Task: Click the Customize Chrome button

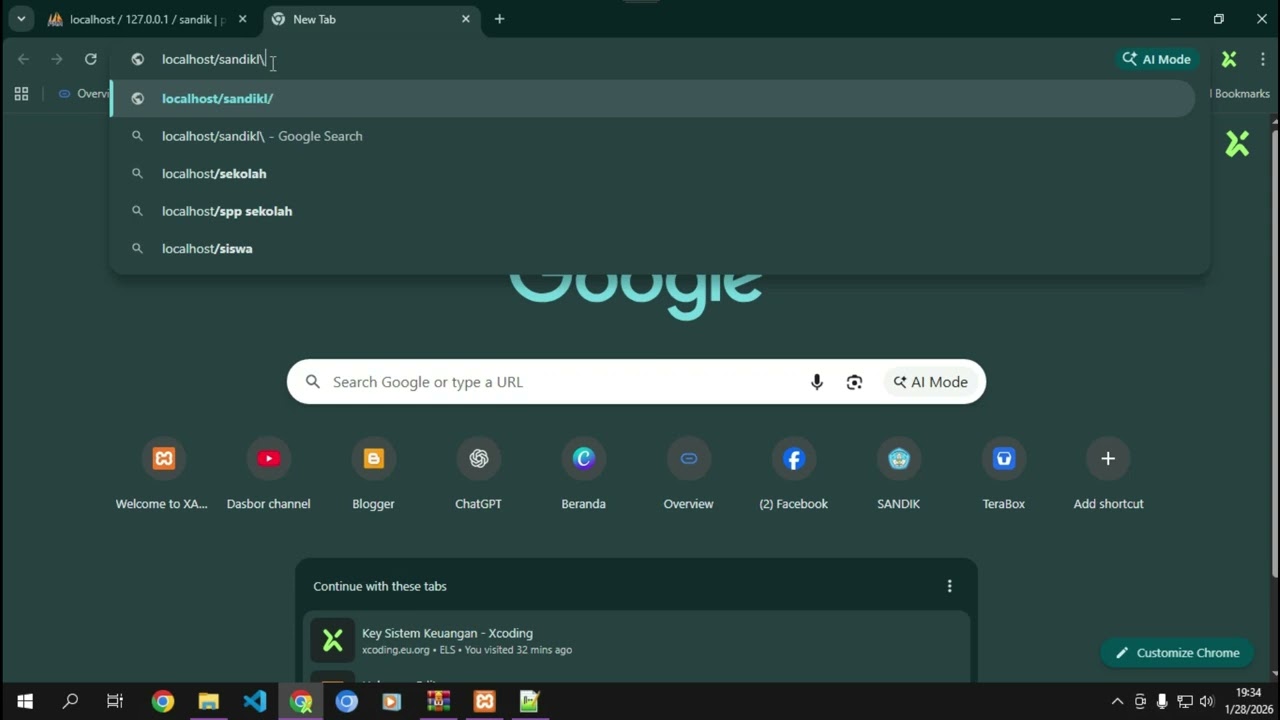Action: pyautogui.click(x=1177, y=653)
